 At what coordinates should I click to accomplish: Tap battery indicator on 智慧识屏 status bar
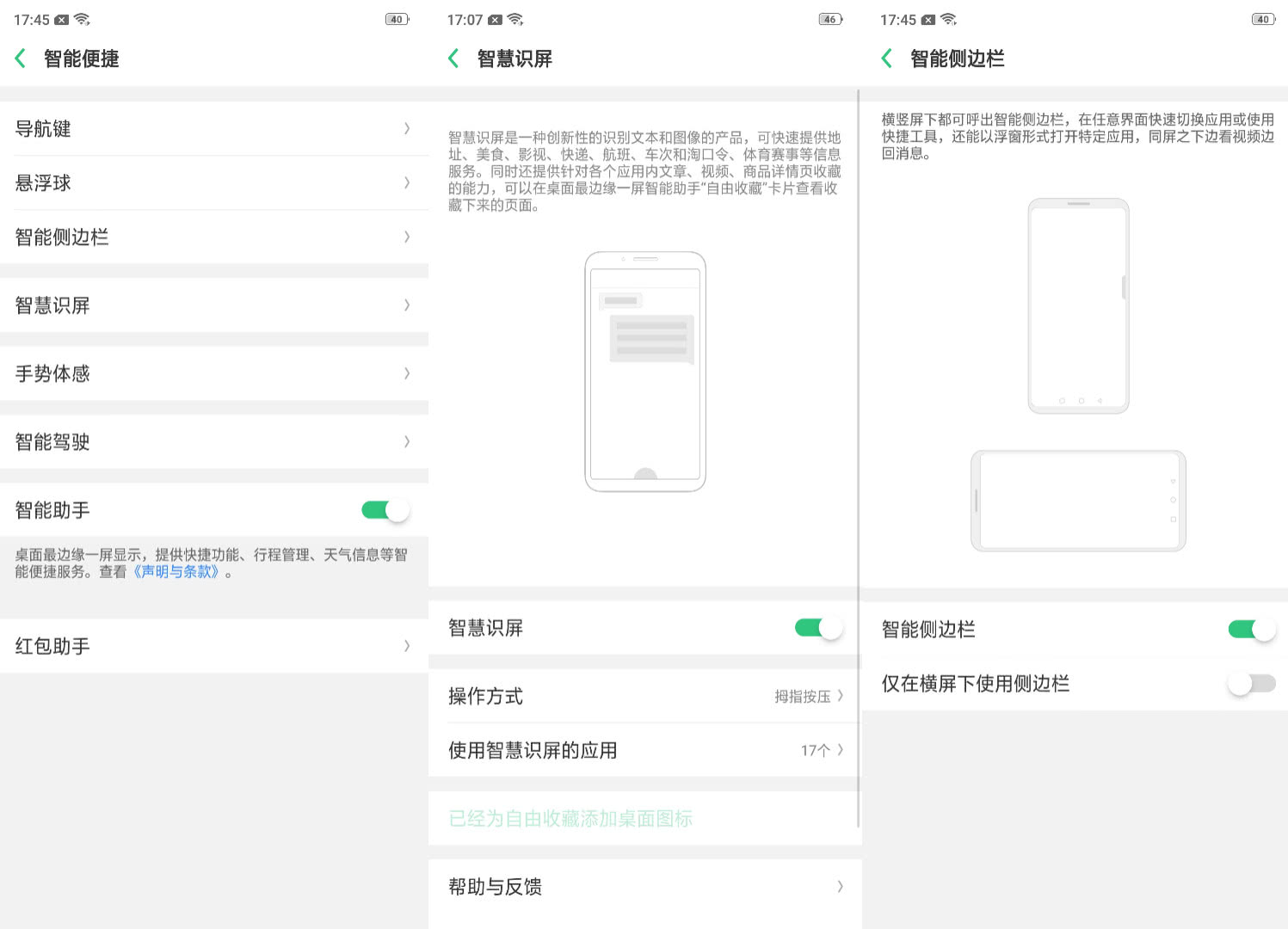829,19
